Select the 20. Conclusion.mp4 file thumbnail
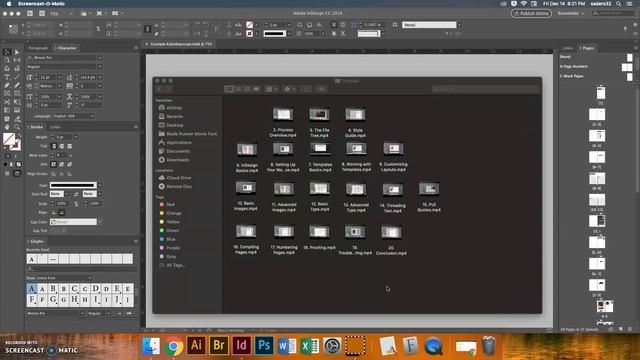 tap(391, 232)
